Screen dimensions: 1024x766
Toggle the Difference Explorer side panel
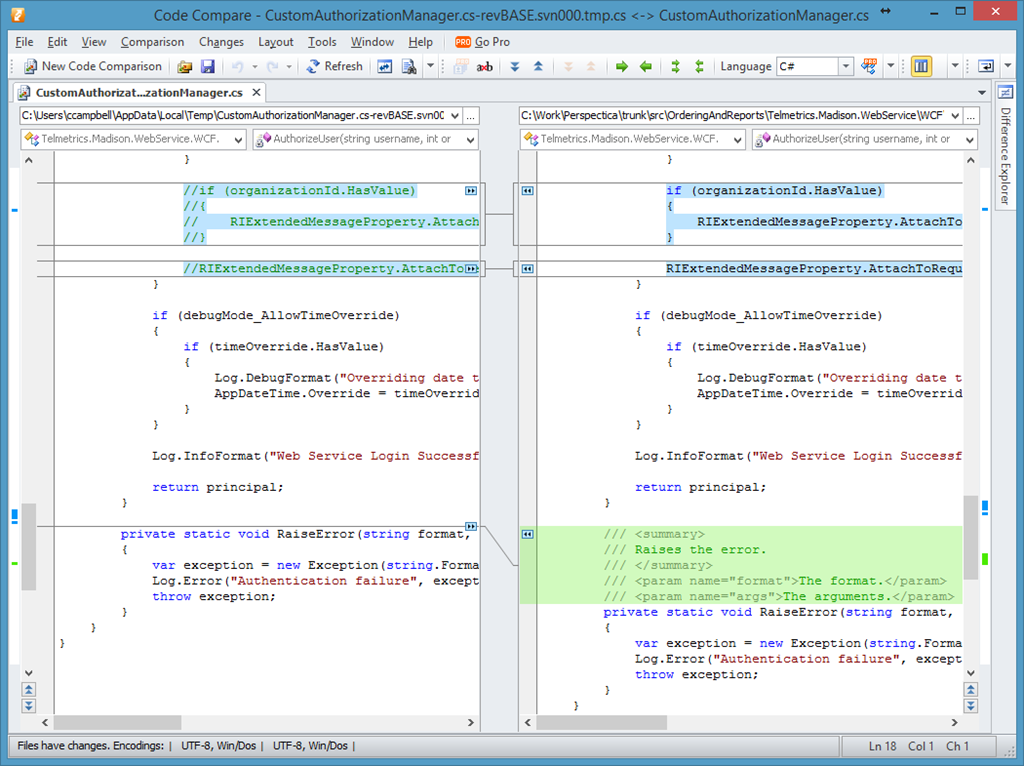click(1005, 145)
